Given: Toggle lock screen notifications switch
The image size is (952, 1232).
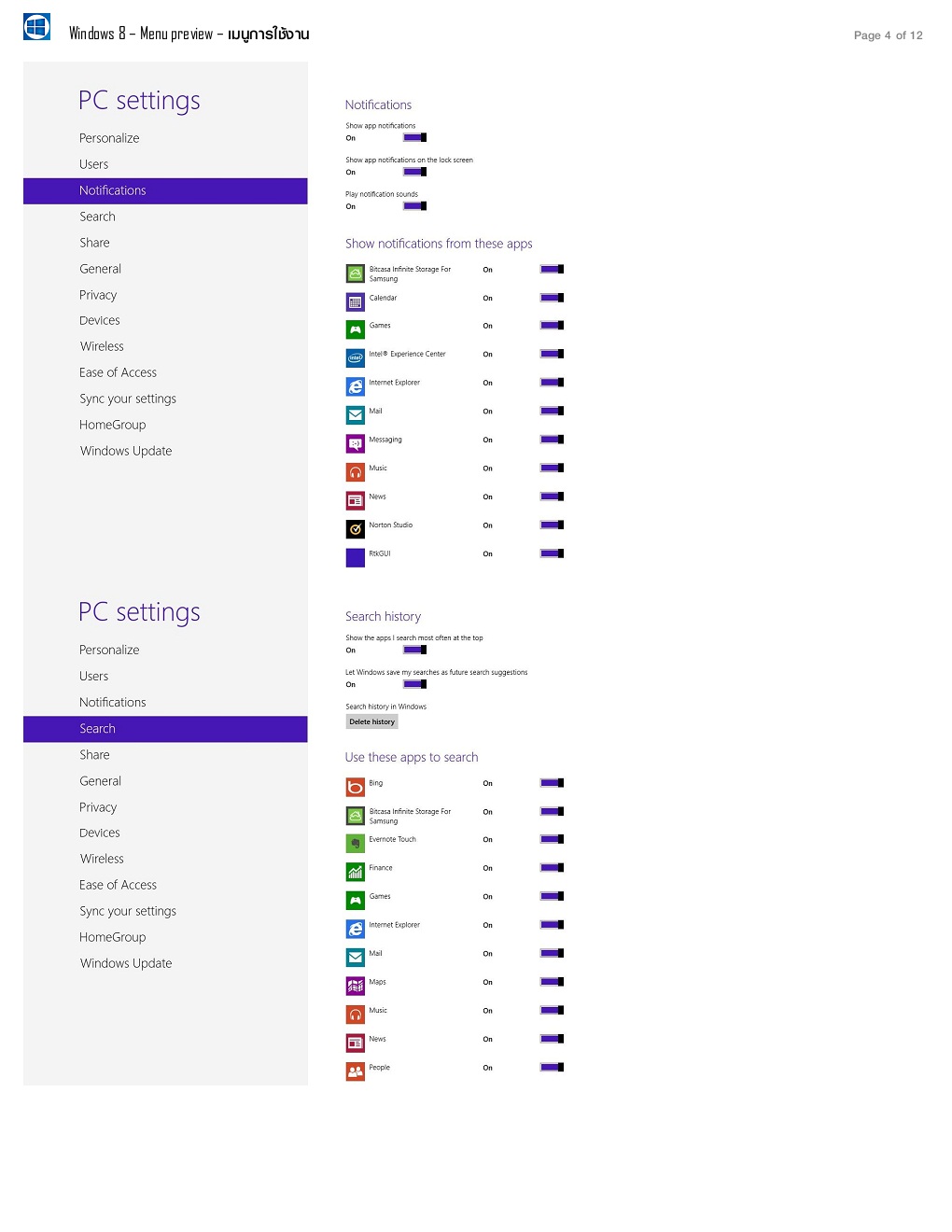Looking at the screenshot, I should (x=415, y=172).
